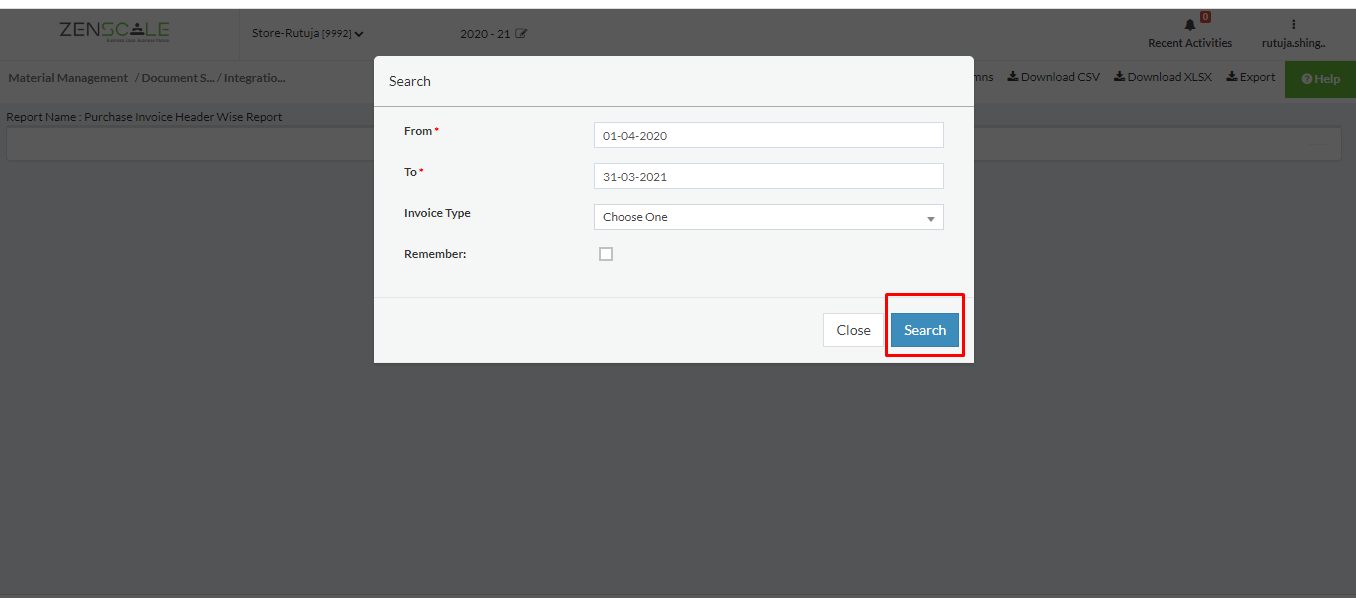Click the Report Name text line
The width and height of the screenshot is (1356, 598).
click(144, 117)
